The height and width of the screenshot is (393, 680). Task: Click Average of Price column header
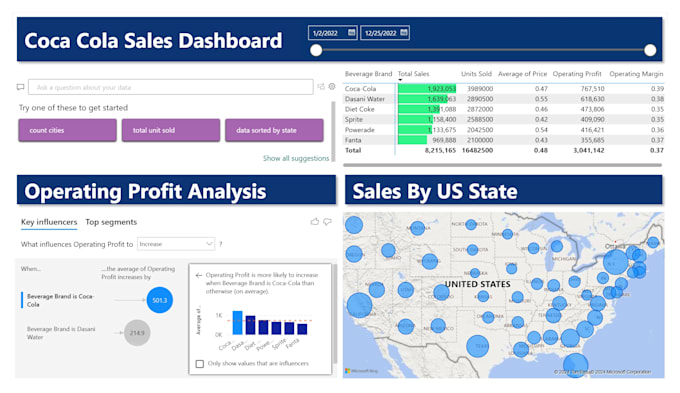click(x=522, y=74)
